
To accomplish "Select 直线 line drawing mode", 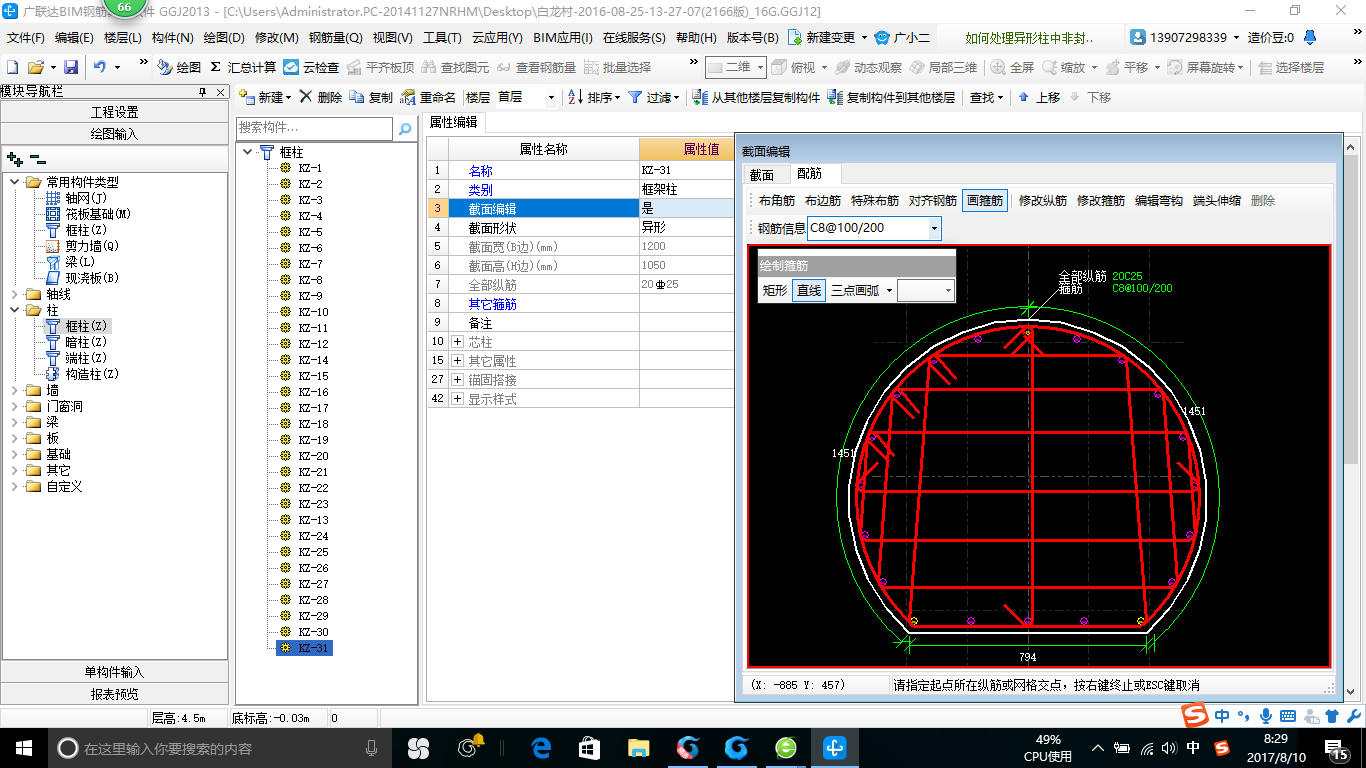I will (809, 290).
